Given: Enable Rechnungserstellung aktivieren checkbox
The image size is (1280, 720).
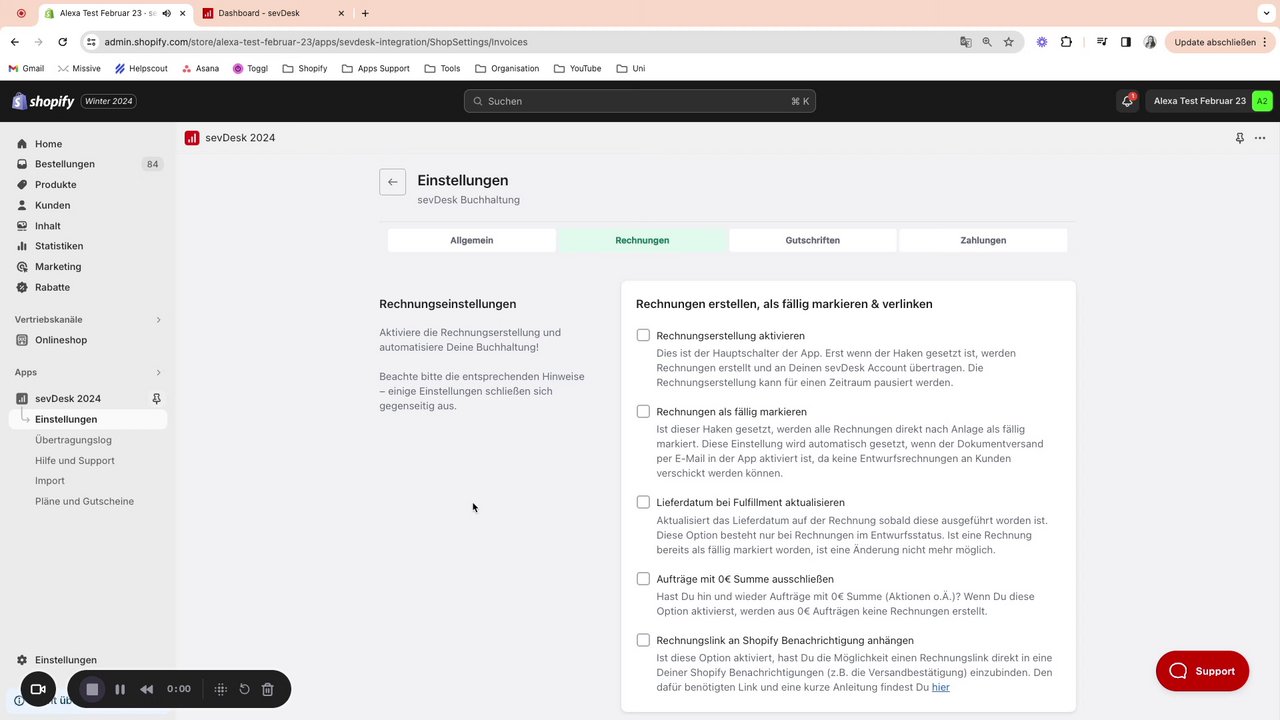Looking at the screenshot, I should [643, 335].
